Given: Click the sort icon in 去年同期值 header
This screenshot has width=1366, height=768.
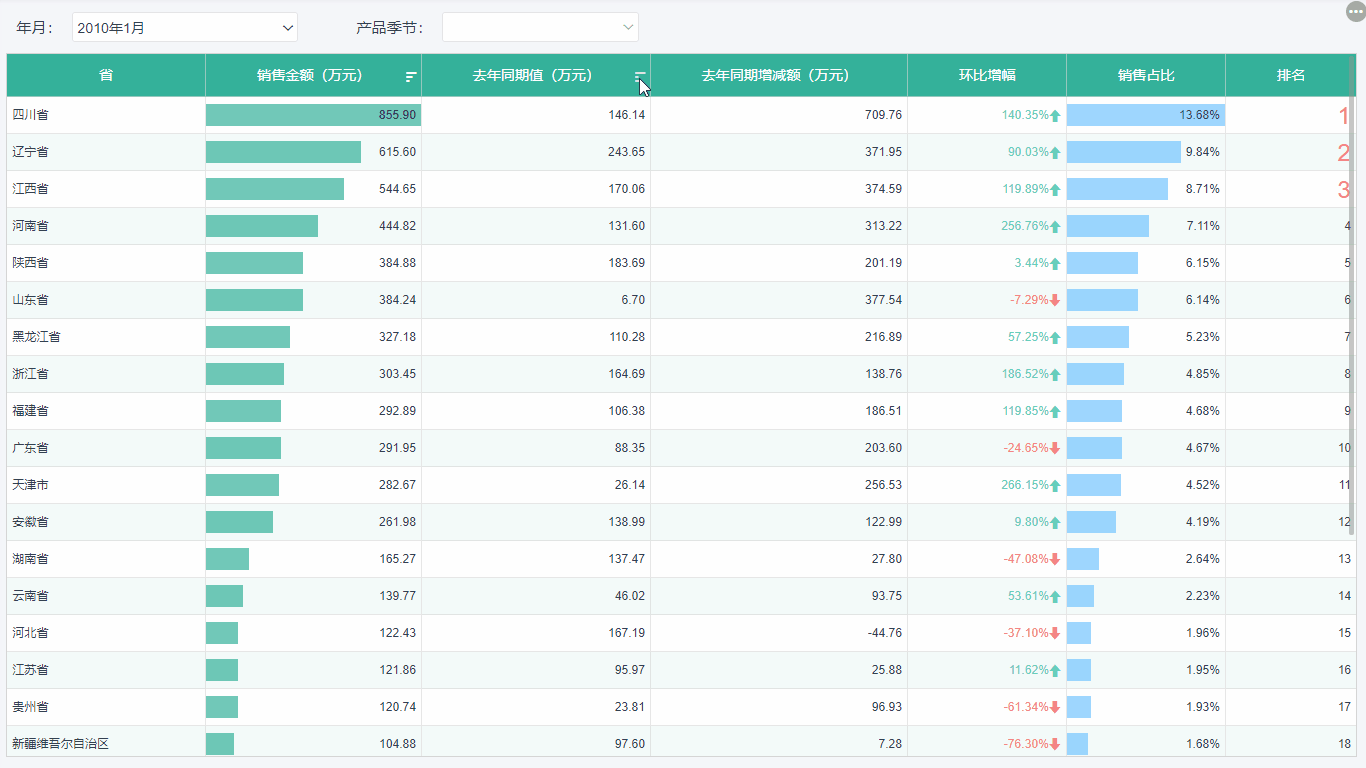Looking at the screenshot, I should (x=640, y=76).
